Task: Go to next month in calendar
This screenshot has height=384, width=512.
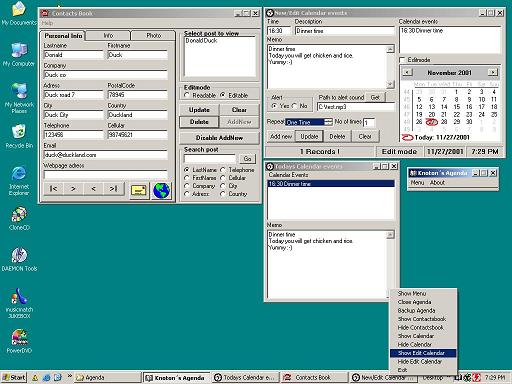Action: click(x=492, y=72)
